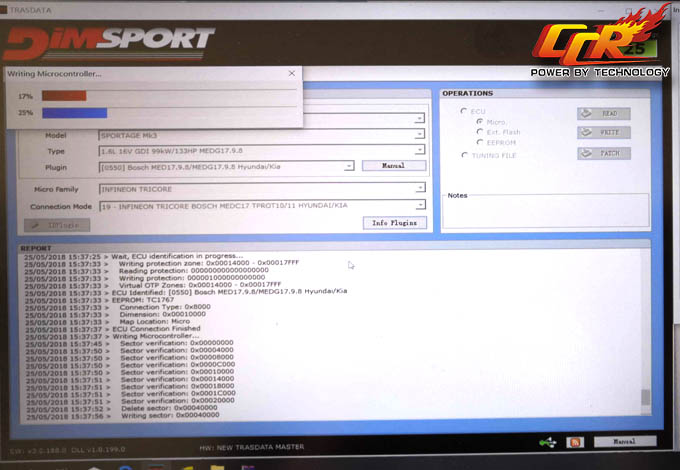Click the WRITE operation button
This screenshot has width=680, height=470.
[x=604, y=132]
